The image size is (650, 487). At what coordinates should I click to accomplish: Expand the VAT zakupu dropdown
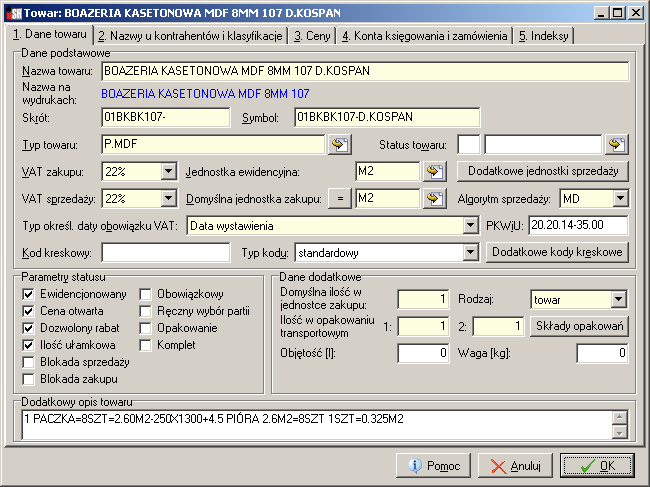(168, 171)
